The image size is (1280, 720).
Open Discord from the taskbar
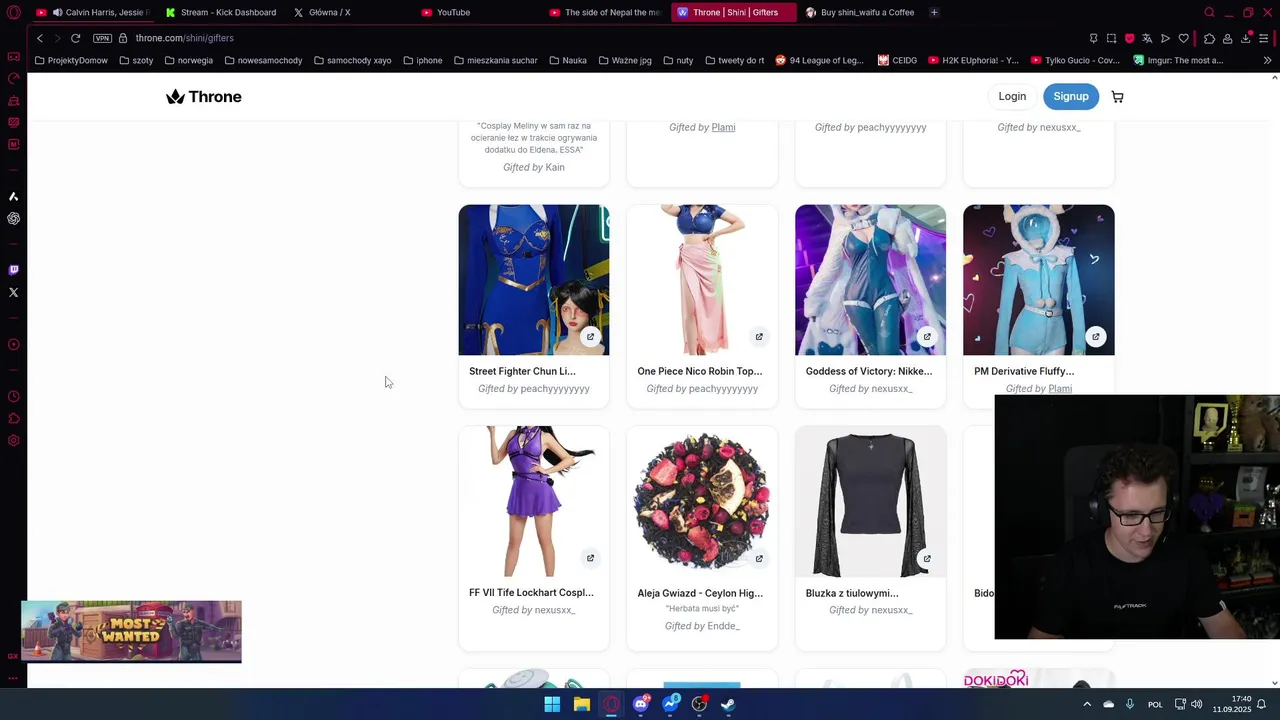click(x=641, y=704)
